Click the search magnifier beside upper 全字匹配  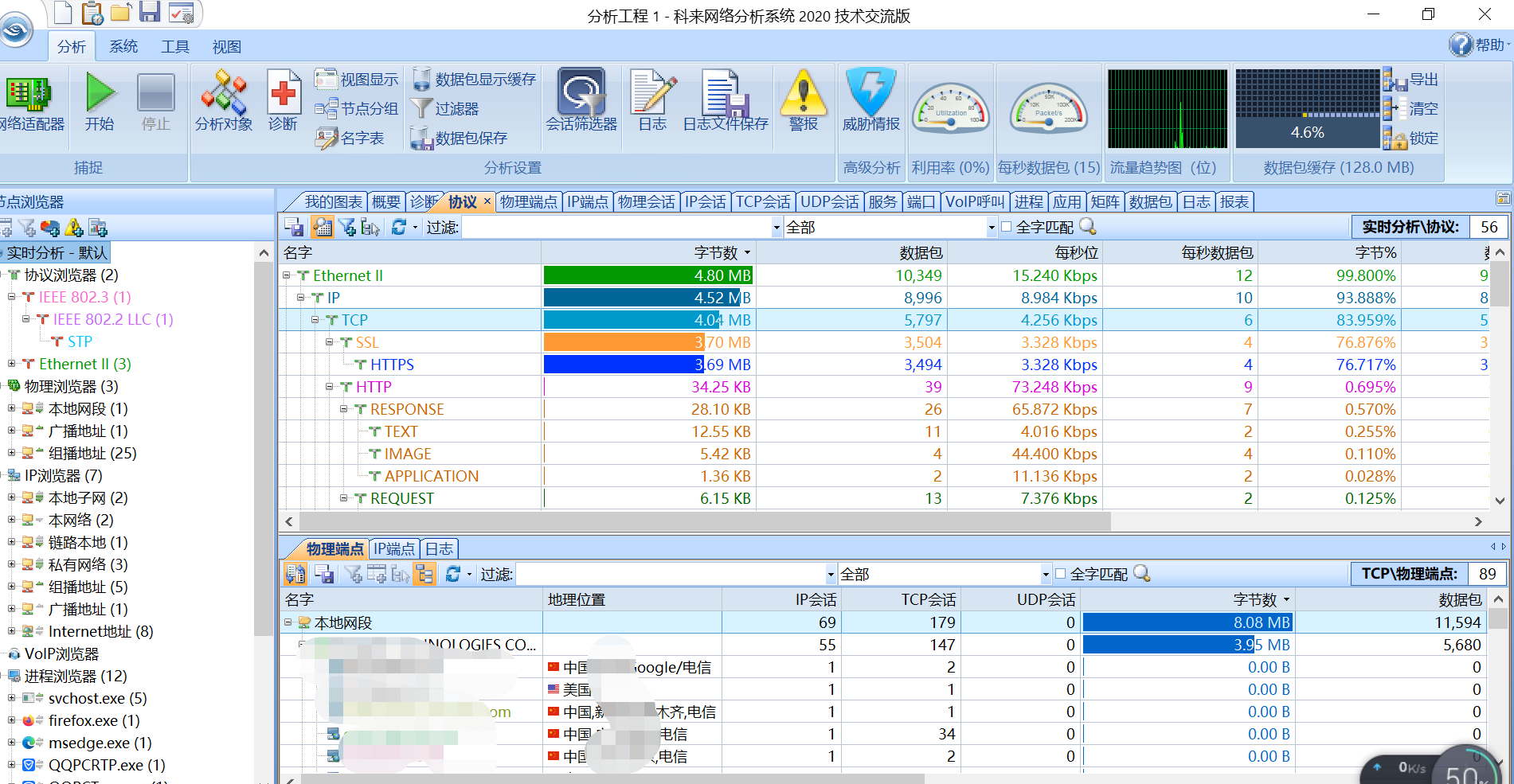1087,227
